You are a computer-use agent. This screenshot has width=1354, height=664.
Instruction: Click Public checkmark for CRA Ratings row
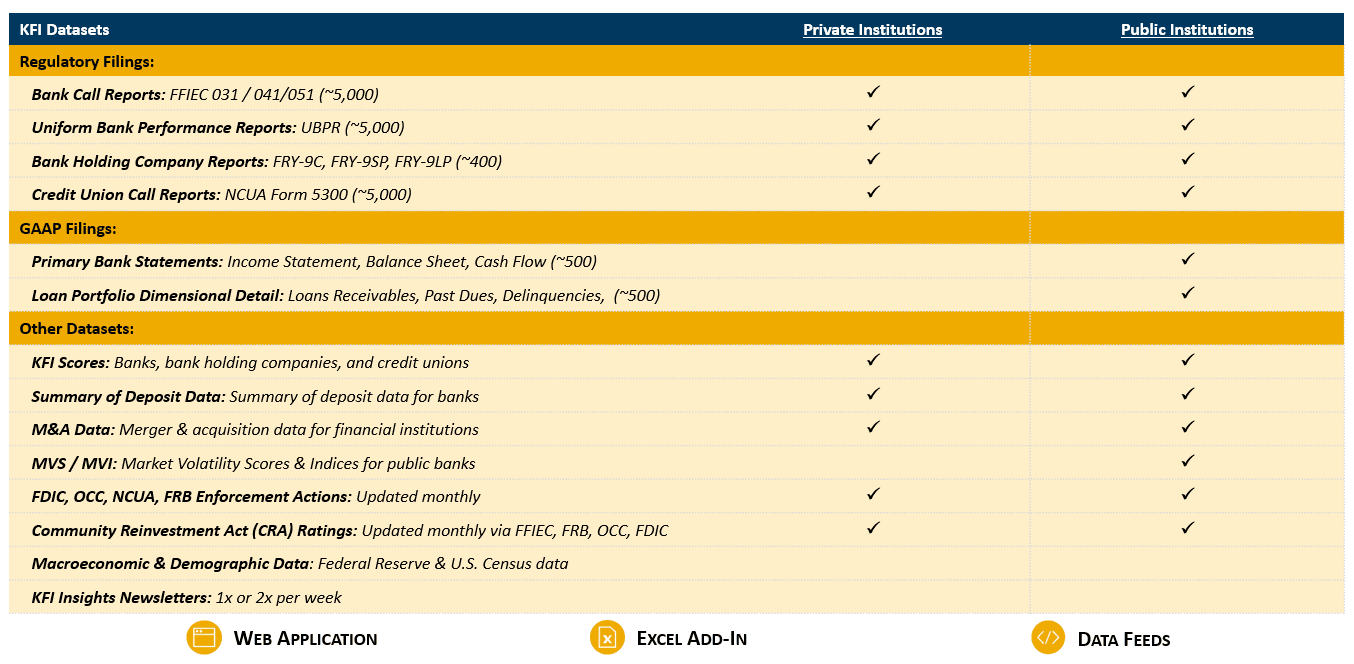(x=1187, y=528)
